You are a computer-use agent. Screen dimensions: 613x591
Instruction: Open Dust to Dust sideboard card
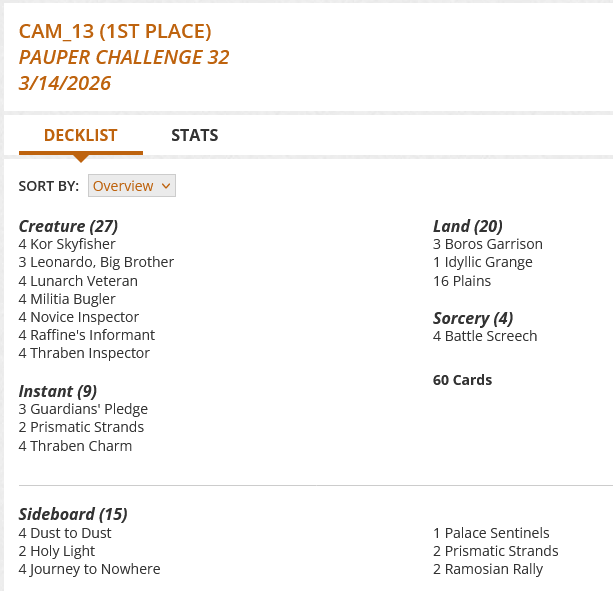(71, 533)
